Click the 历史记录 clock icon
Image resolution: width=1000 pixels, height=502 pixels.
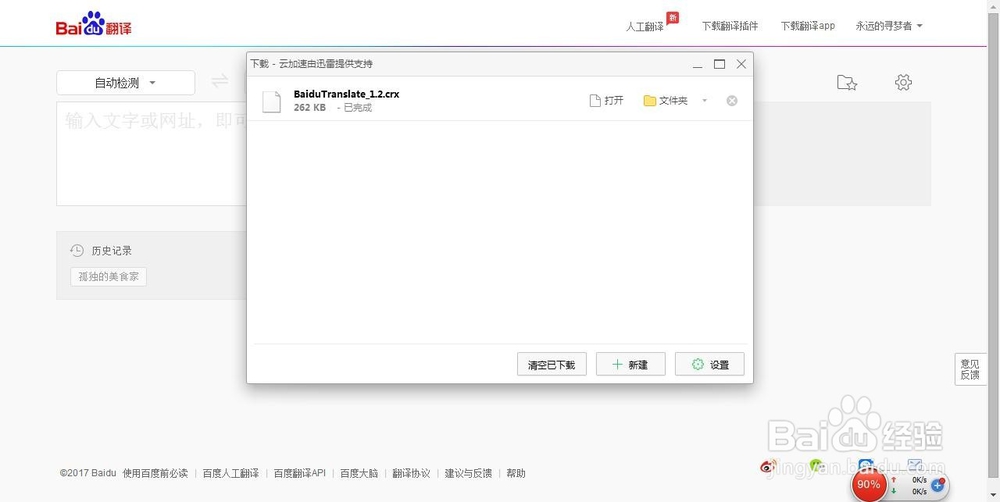click(x=77, y=251)
